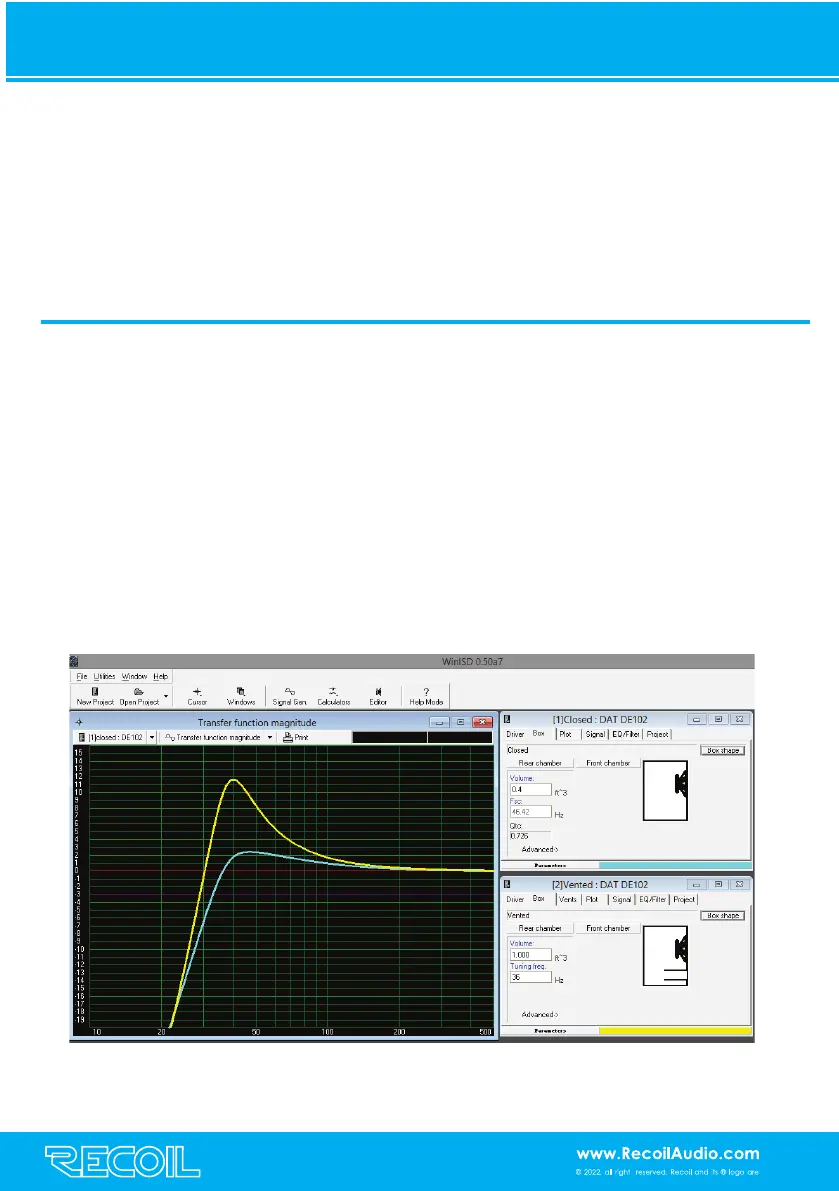Switch to EQ/Filter tab in the Vented project
The image size is (839, 1191).
652,900
